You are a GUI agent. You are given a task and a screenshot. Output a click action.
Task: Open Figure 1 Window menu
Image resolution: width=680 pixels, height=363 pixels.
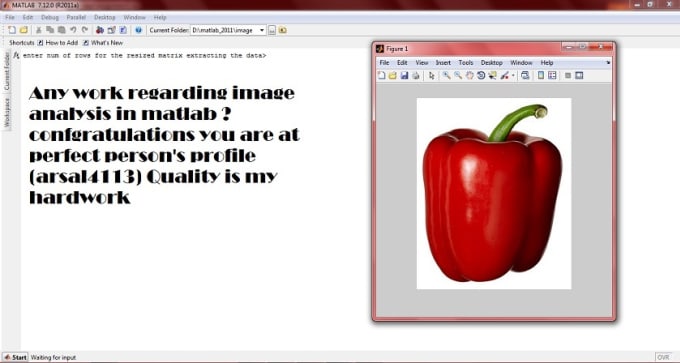(521, 63)
